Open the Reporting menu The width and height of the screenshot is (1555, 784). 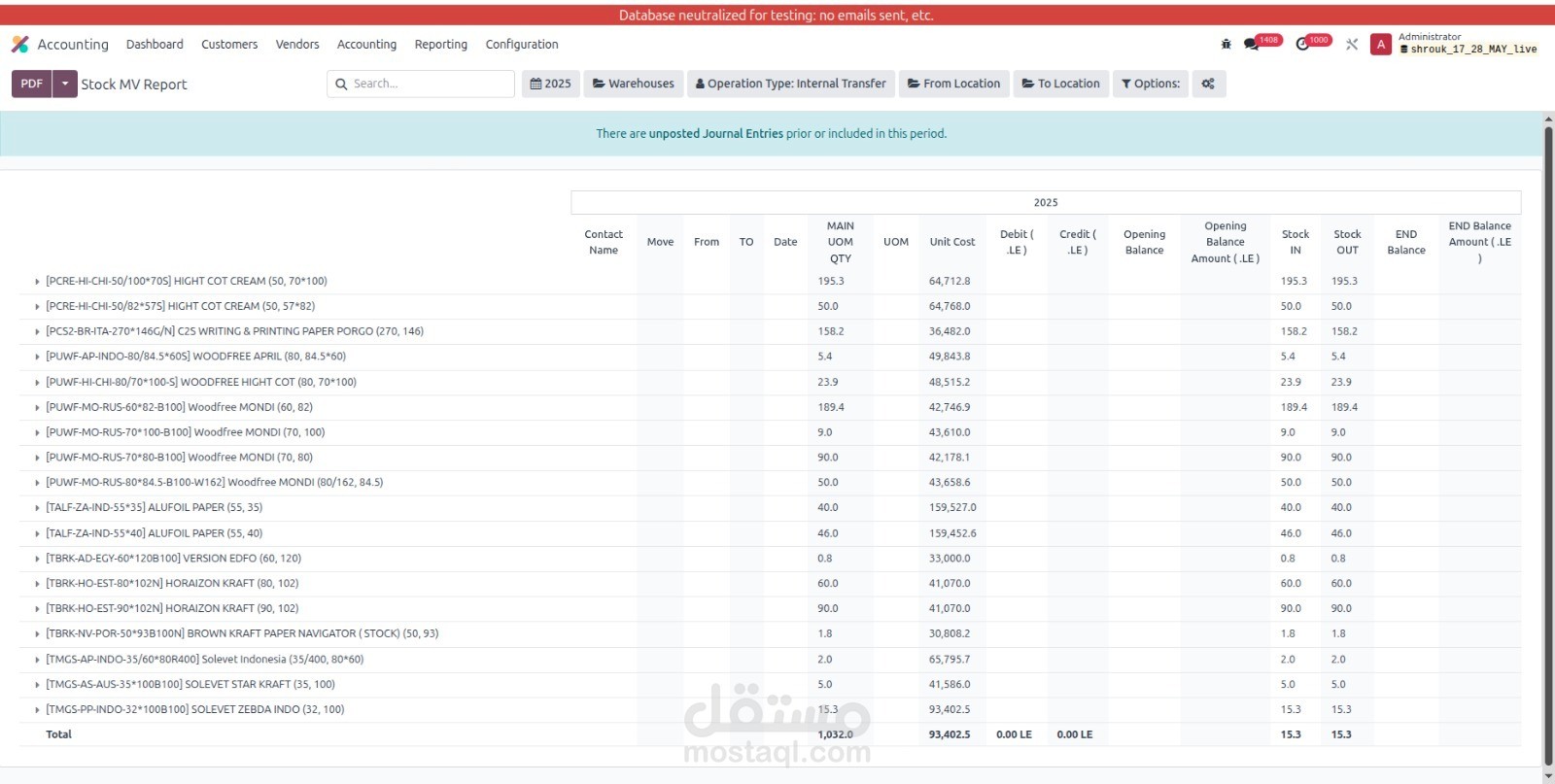click(441, 45)
